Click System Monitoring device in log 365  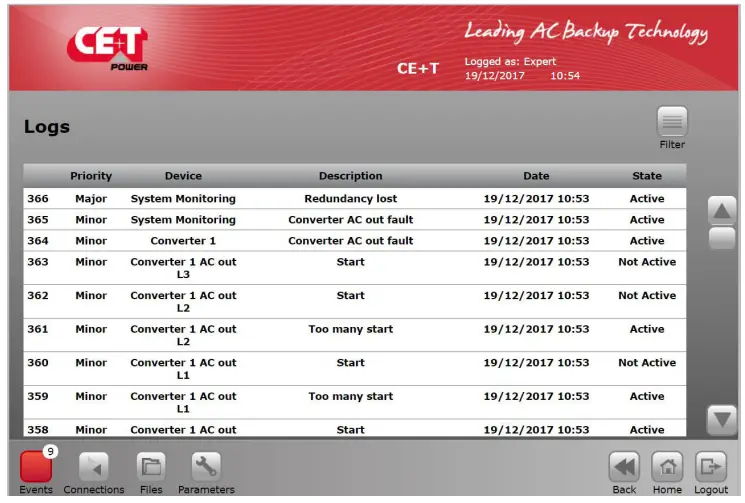183,219
